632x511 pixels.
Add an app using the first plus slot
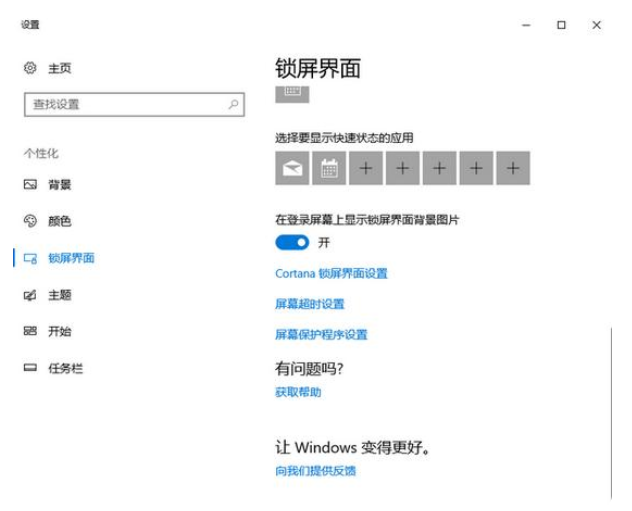click(366, 169)
